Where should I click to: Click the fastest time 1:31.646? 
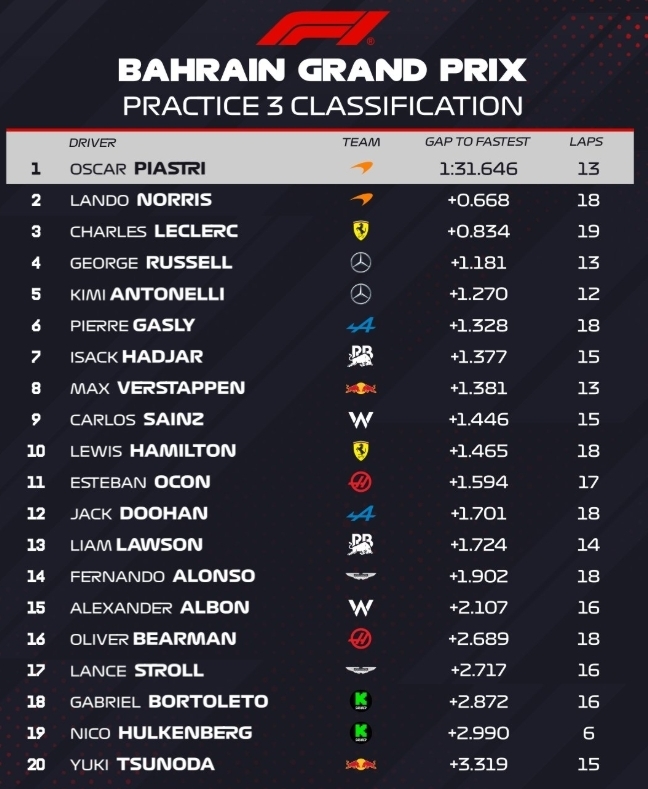point(477,168)
